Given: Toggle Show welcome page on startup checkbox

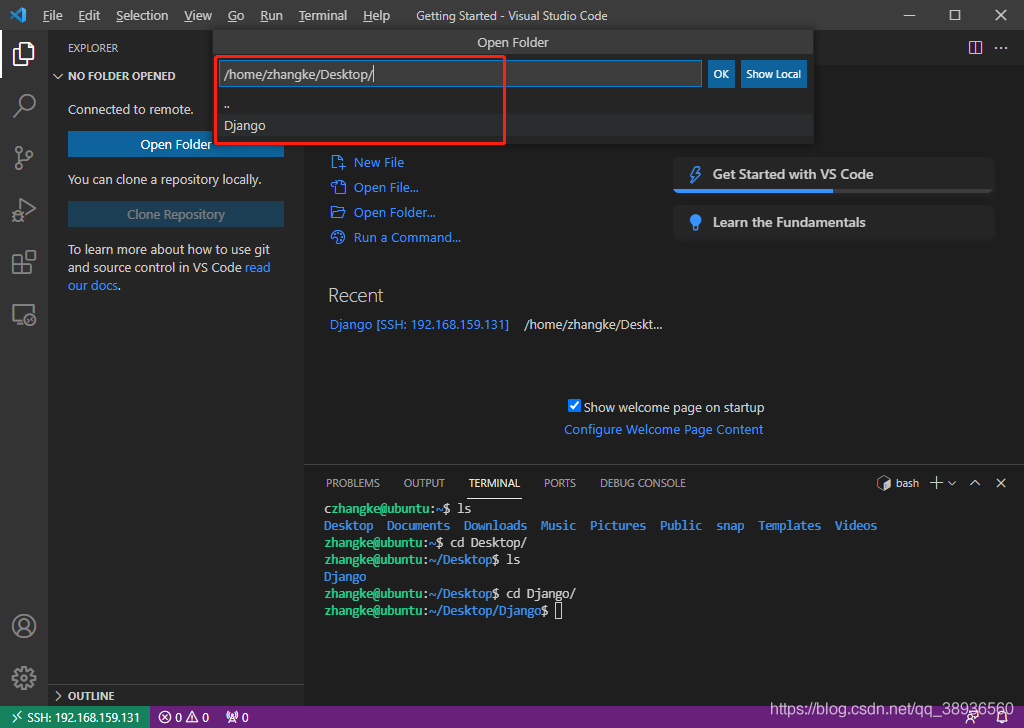Looking at the screenshot, I should click(x=574, y=406).
